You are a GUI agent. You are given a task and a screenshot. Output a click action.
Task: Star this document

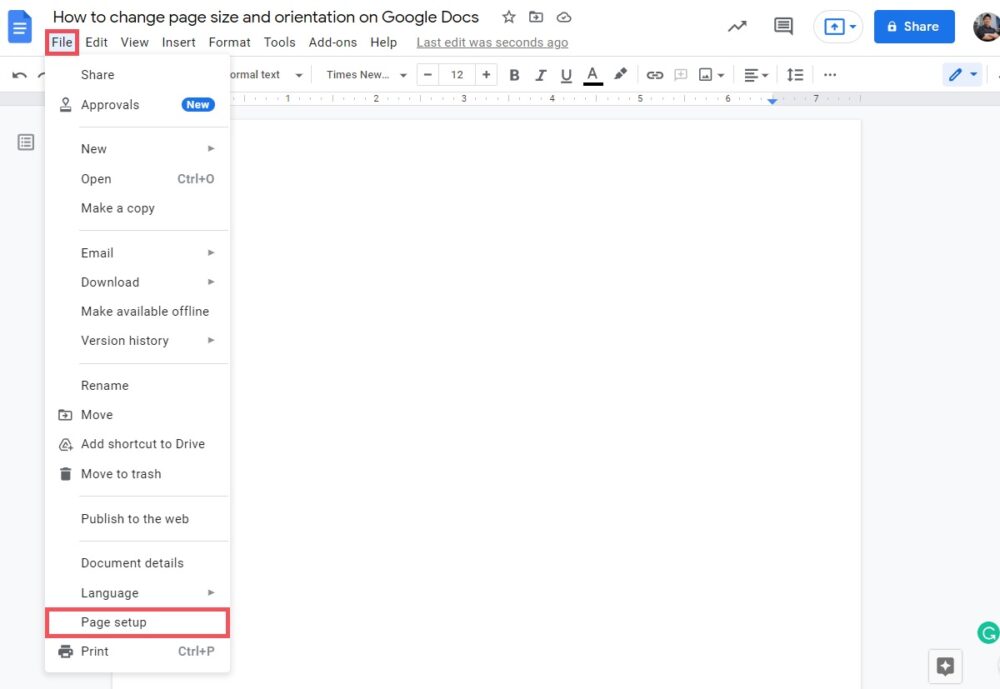pyautogui.click(x=509, y=17)
